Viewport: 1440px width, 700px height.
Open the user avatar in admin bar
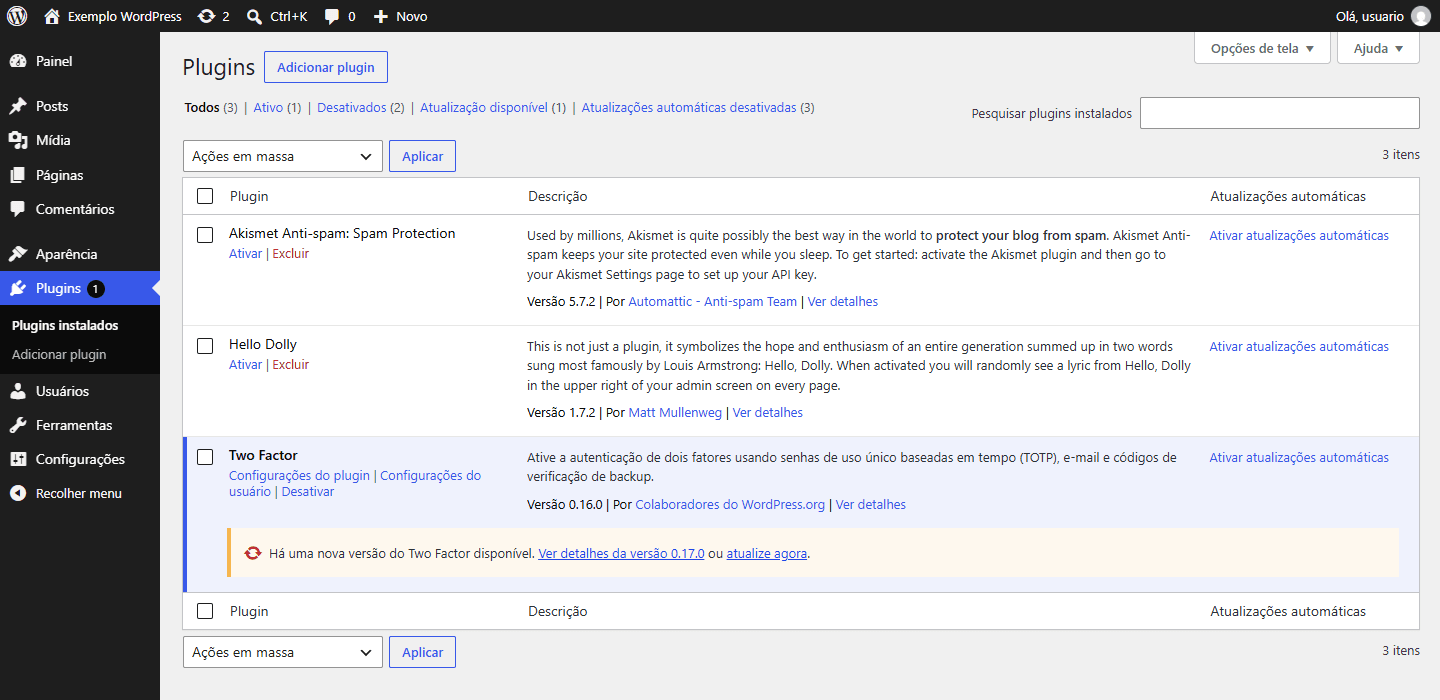tap(1421, 16)
